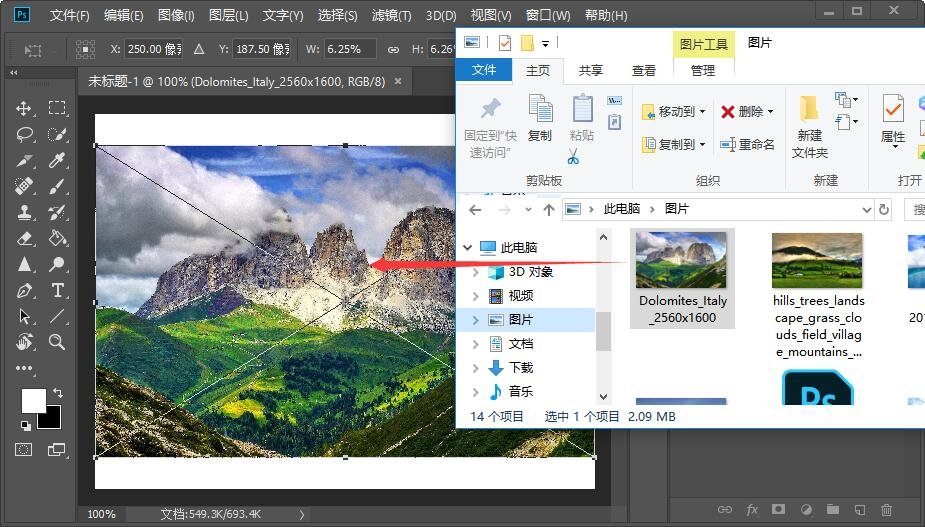Select the Lasso tool

point(24,135)
